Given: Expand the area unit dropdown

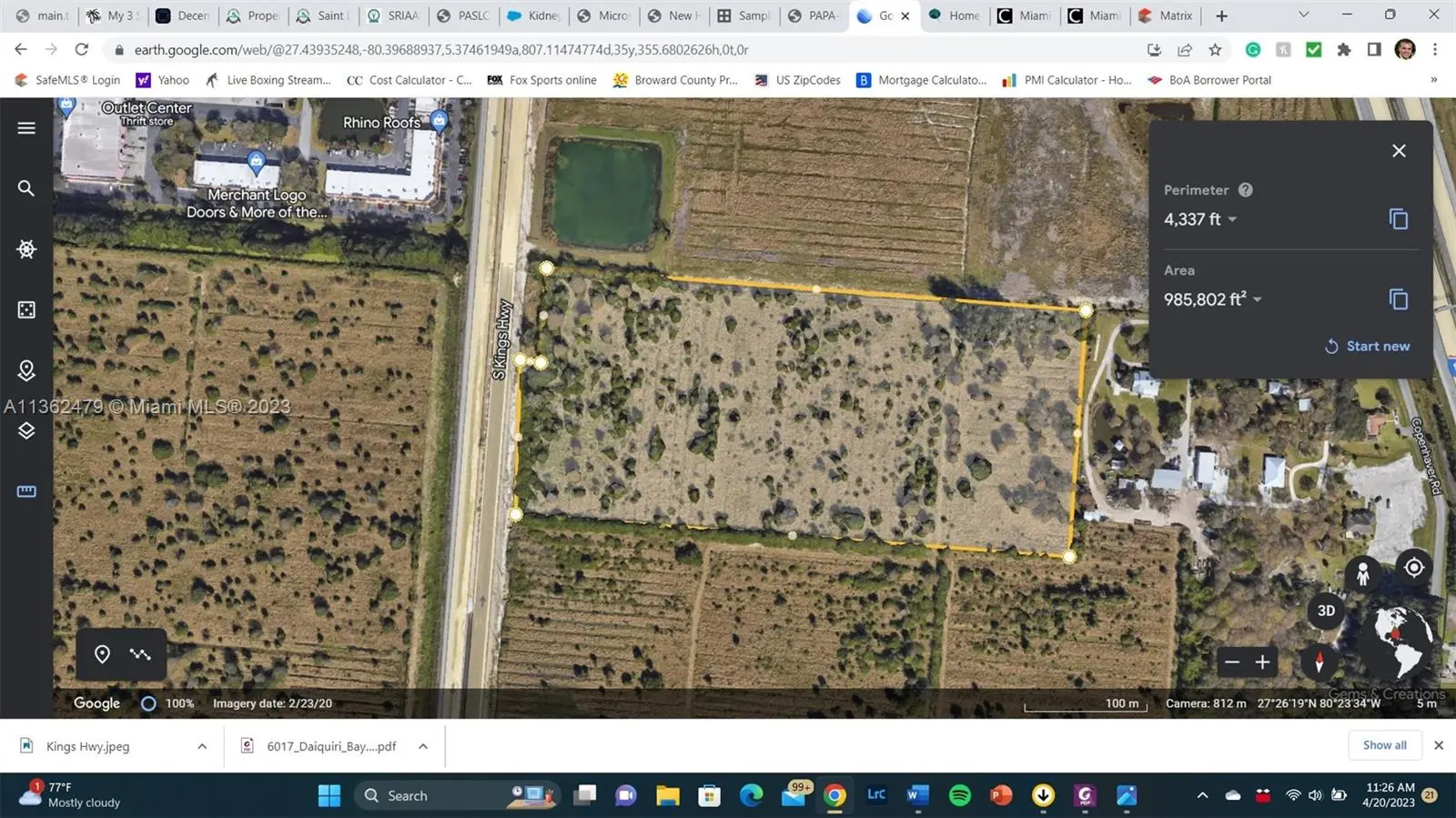Looking at the screenshot, I should point(1257,299).
